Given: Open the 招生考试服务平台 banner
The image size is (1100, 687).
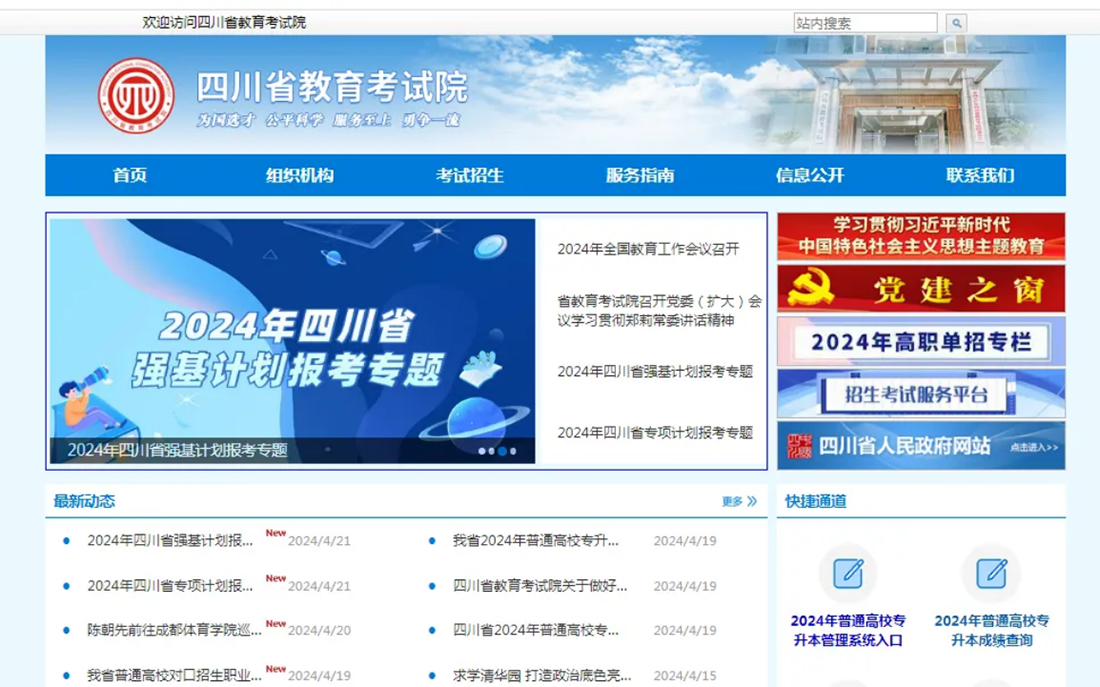Looking at the screenshot, I should pyautogui.click(x=920, y=394).
